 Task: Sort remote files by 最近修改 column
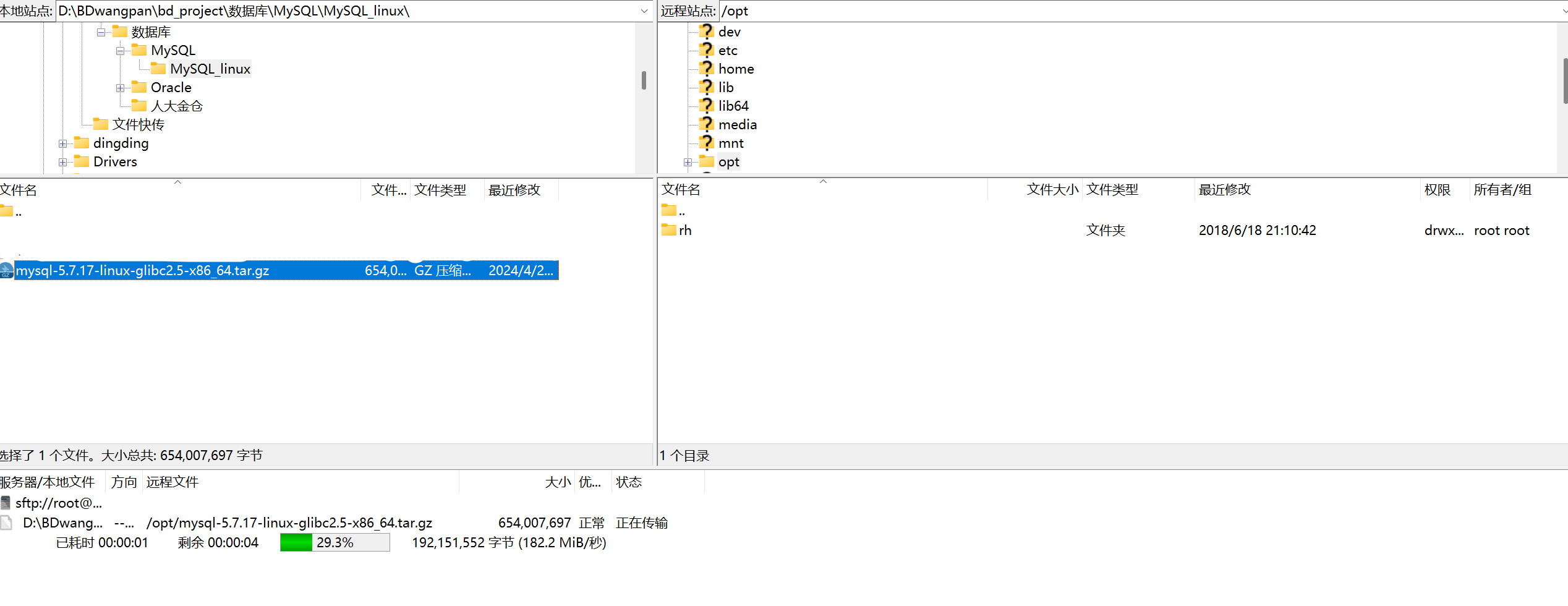tap(1224, 190)
